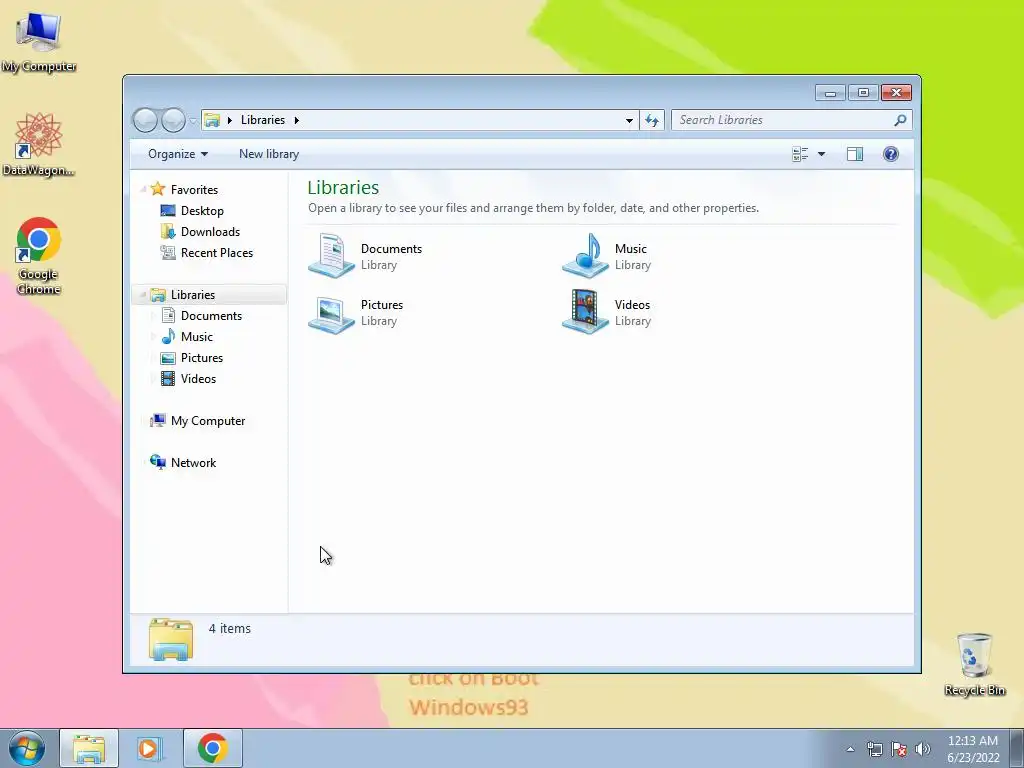The width and height of the screenshot is (1024, 768).
Task: Open view options dropdown arrow
Action: click(x=822, y=154)
